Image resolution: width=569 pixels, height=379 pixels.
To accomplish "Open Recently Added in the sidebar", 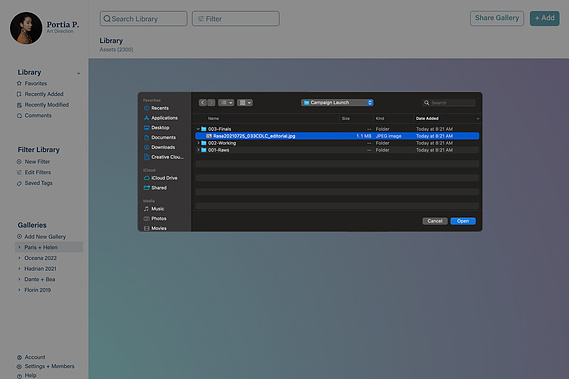I will click(x=40, y=94).
